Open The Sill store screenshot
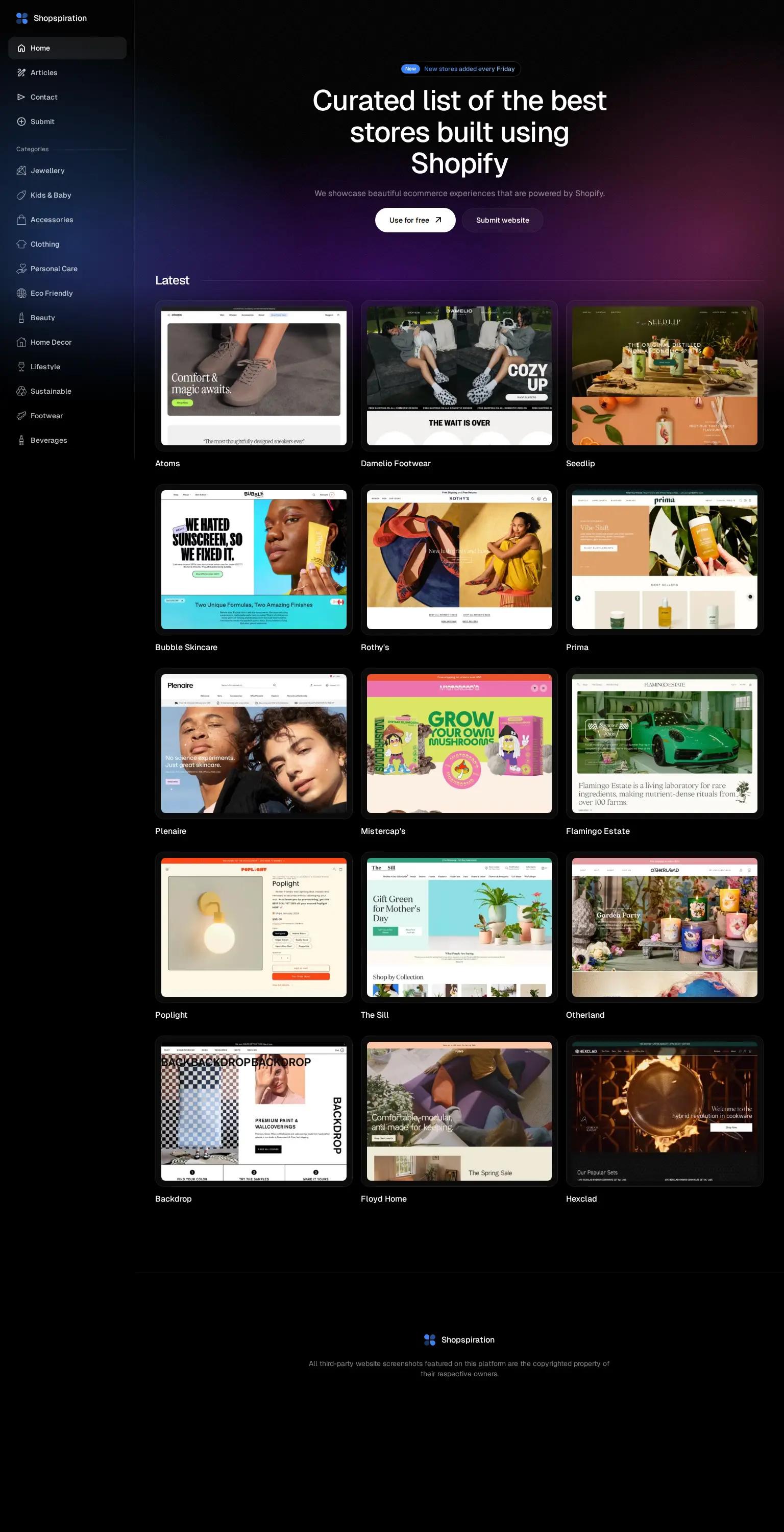The width and height of the screenshot is (784, 1532). point(459,927)
